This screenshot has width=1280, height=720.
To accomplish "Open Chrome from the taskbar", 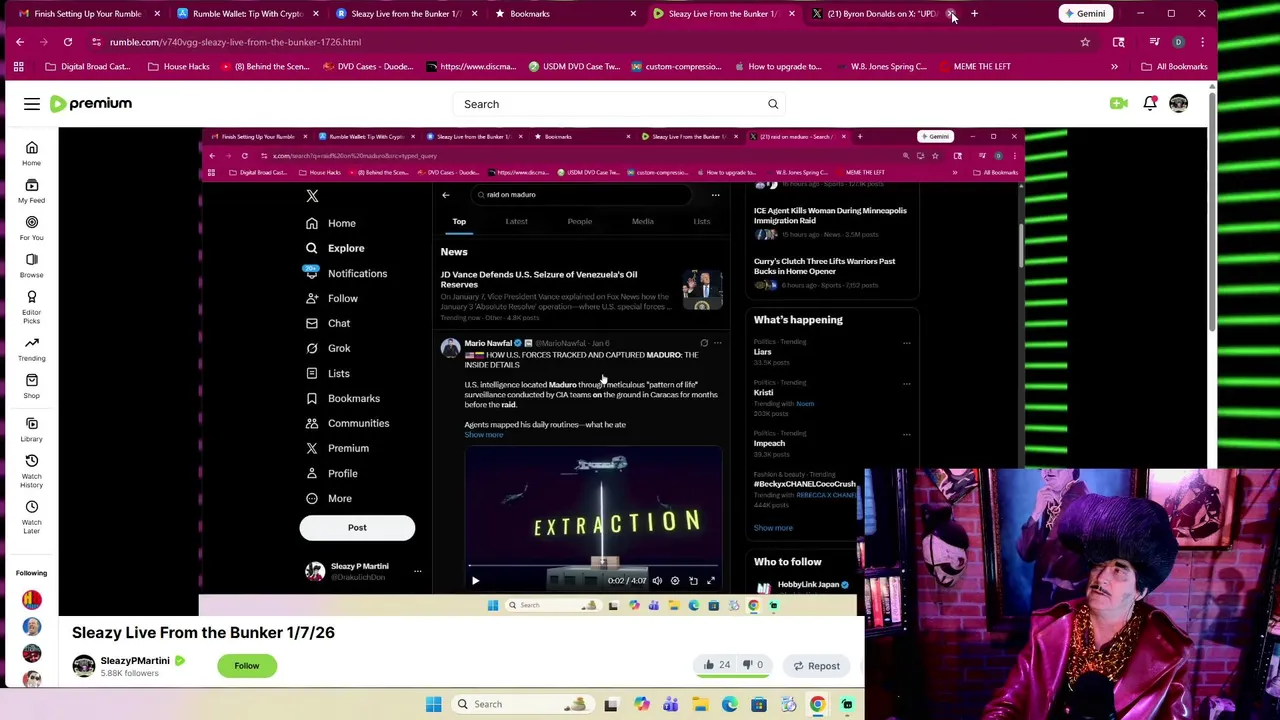I will [817, 705].
